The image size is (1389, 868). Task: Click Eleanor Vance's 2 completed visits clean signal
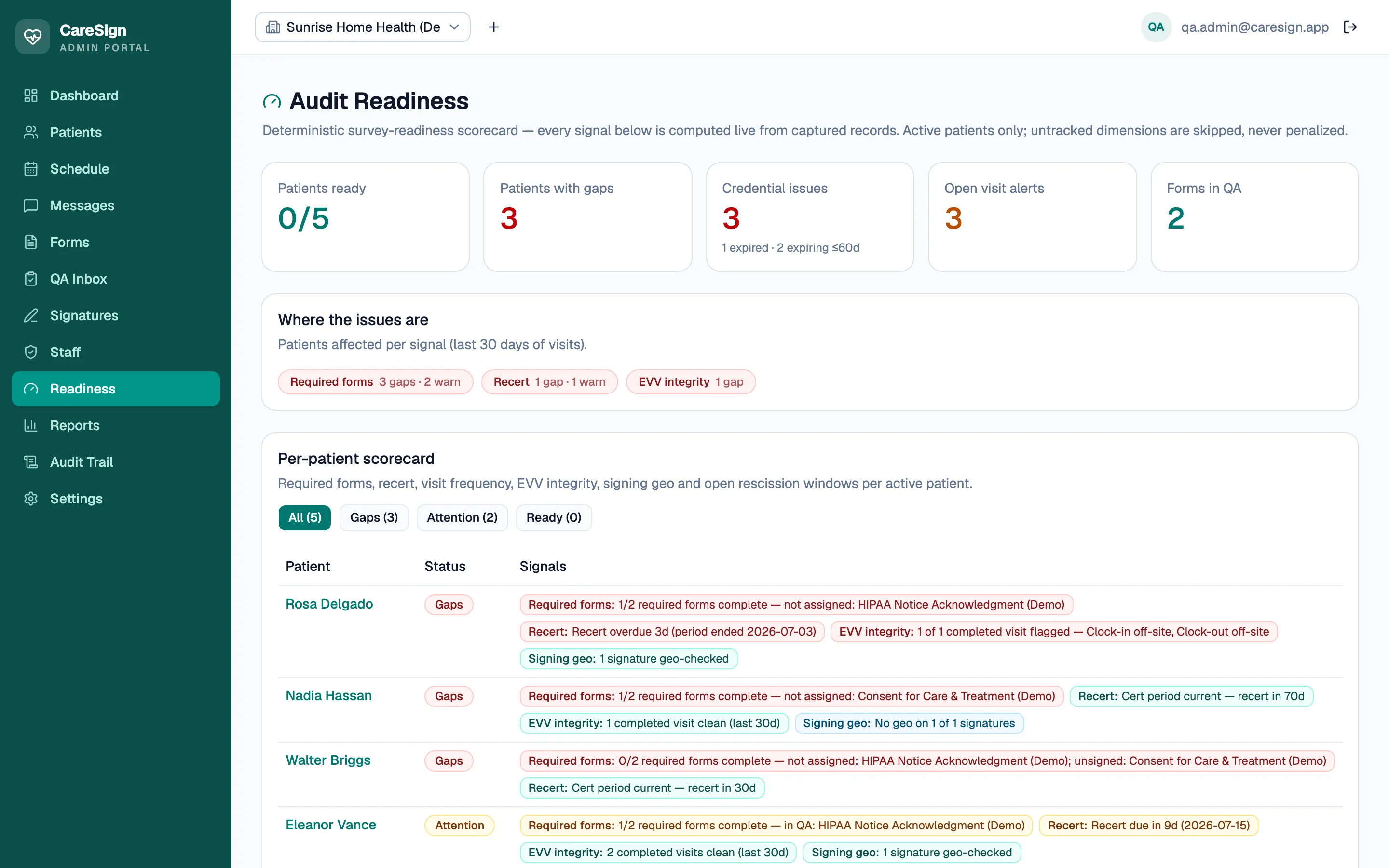click(658, 853)
